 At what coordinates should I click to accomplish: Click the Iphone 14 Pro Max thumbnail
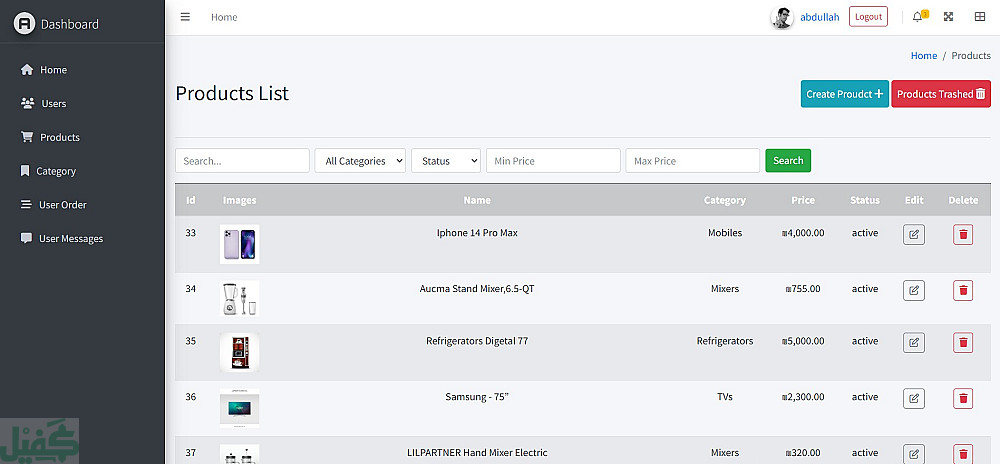(x=239, y=244)
